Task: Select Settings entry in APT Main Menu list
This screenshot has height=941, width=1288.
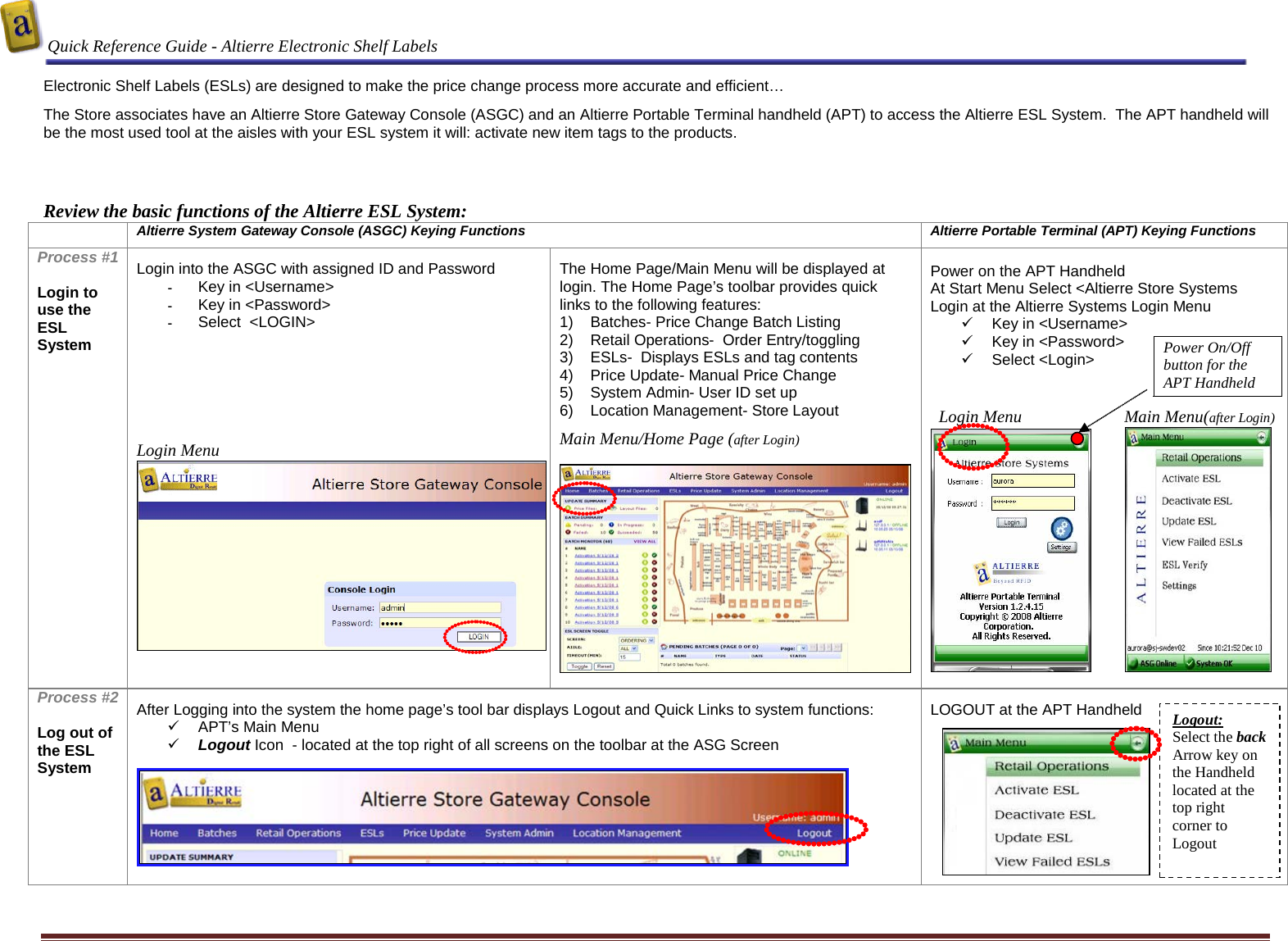Action: tap(1179, 585)
